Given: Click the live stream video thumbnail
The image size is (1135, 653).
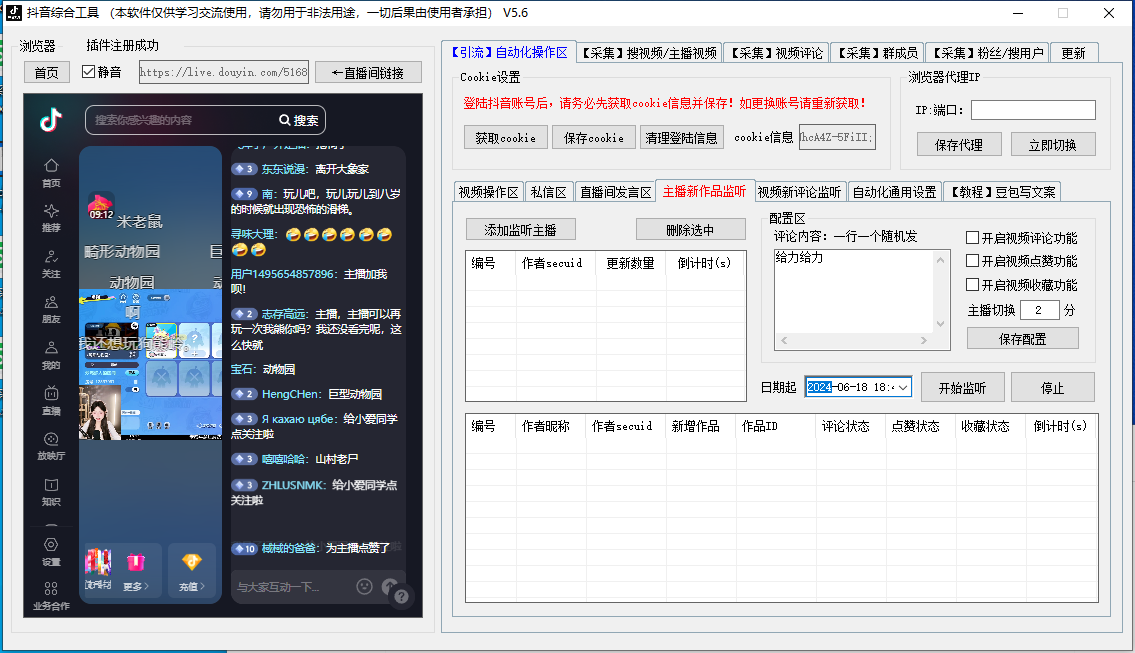Looking at the screenshot, I should [x=150, y=365].
